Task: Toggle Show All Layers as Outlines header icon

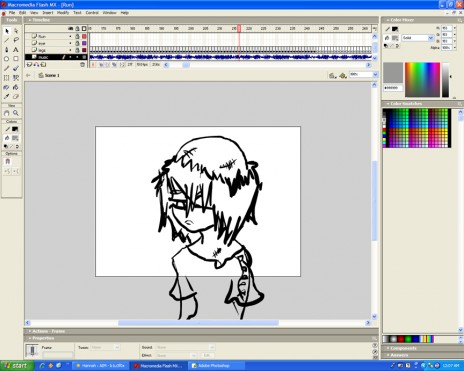Action: pos(84,29)
